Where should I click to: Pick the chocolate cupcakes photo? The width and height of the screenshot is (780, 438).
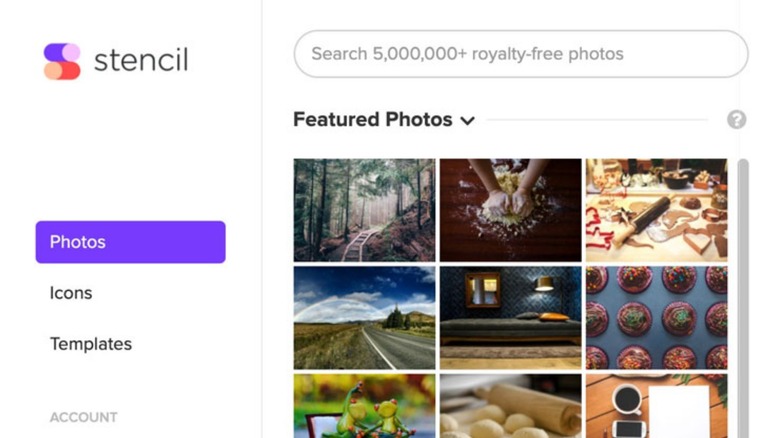pos(656,317)
